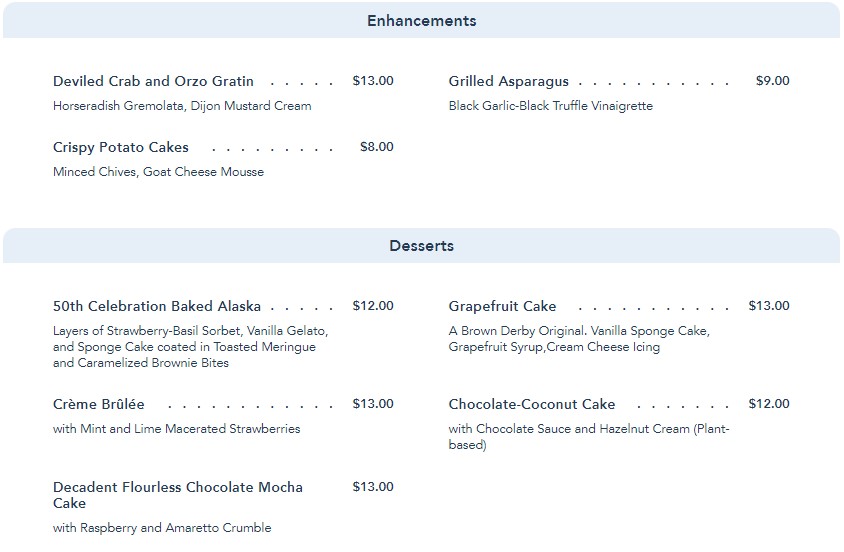Select 50th Celebration Baked Alaska dessert
This screenshot has height=552, width=844.
click(157, 307)
